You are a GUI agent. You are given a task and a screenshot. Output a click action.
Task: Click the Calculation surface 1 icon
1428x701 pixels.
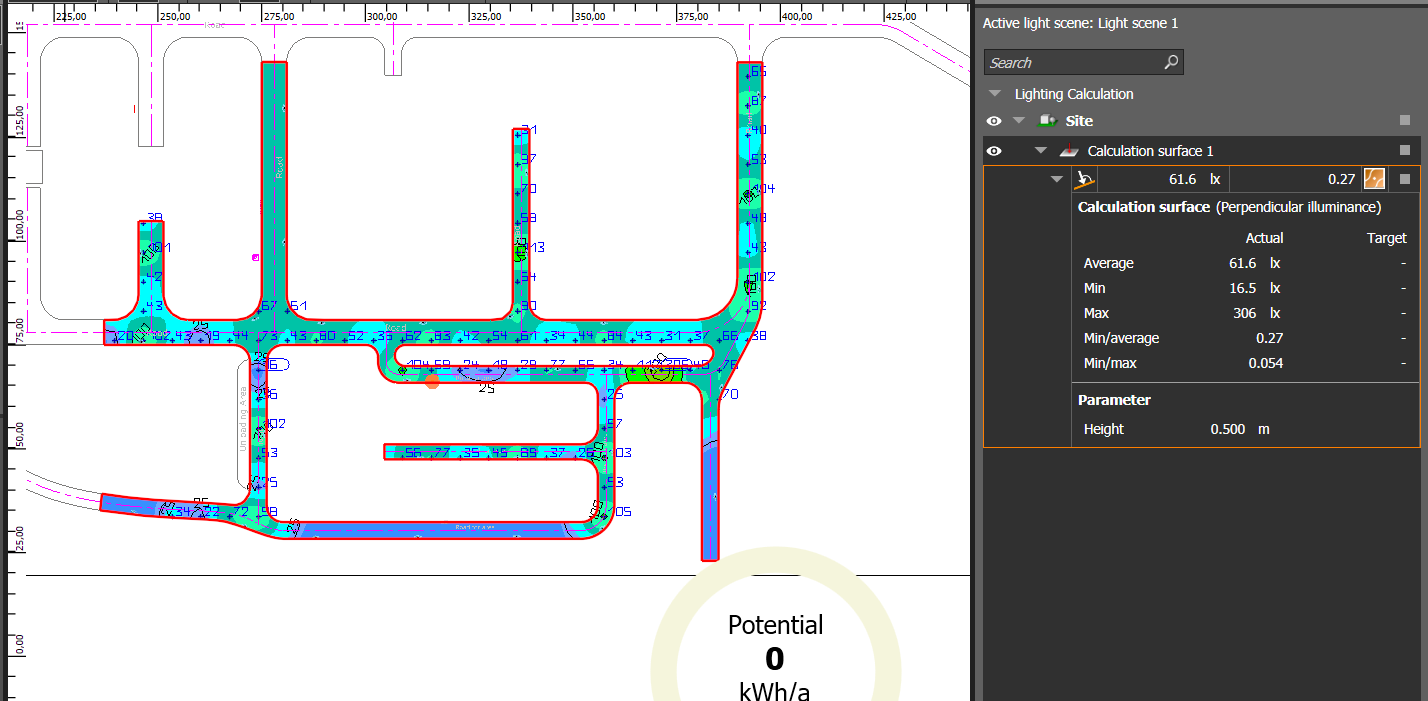pyautogui.click(x=1068, y=151)
